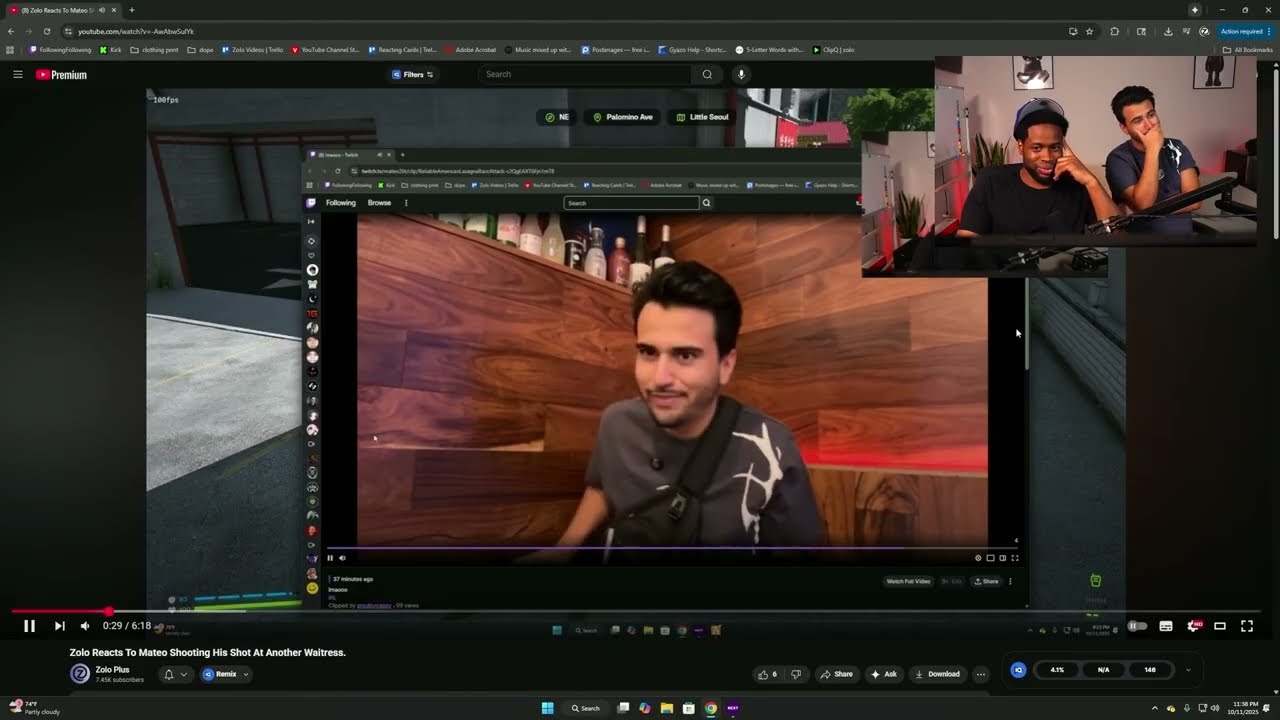
Task: Open the clothing print bookmark folder
Action: (153, 49)
